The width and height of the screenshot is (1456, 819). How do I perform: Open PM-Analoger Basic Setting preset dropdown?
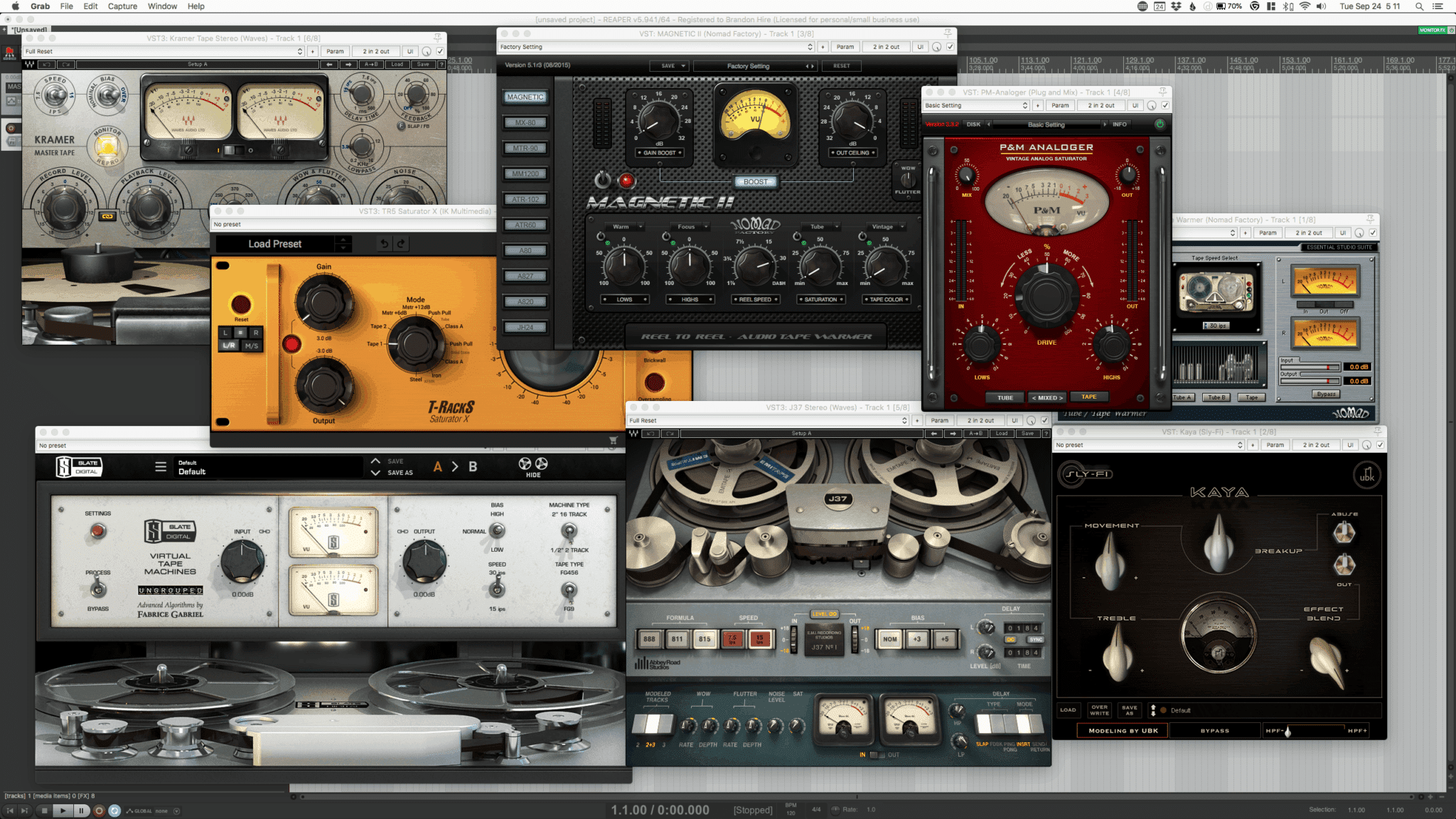click(976, 105)
